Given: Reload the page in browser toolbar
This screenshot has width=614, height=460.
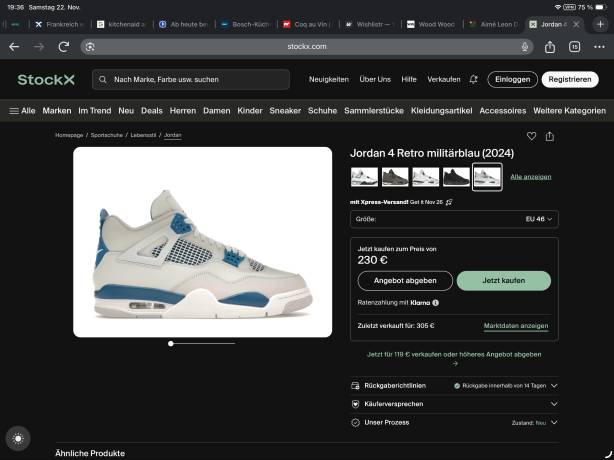Looking at the screenshot, I should 64,46.
